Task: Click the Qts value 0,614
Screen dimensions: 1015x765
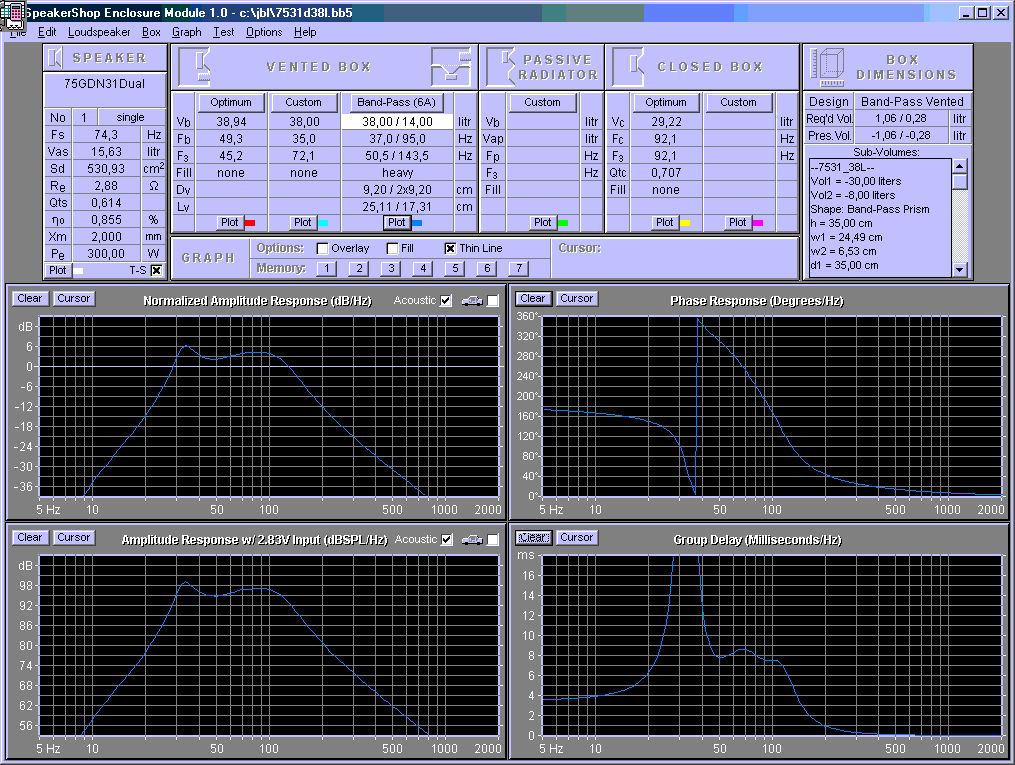Action: [x=106, y=203]
